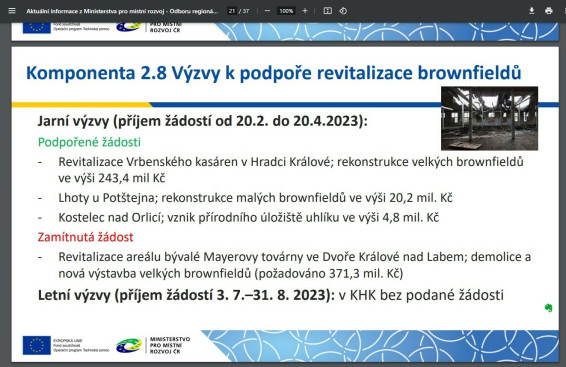Click the zoom out minus icon

(267, 11)
